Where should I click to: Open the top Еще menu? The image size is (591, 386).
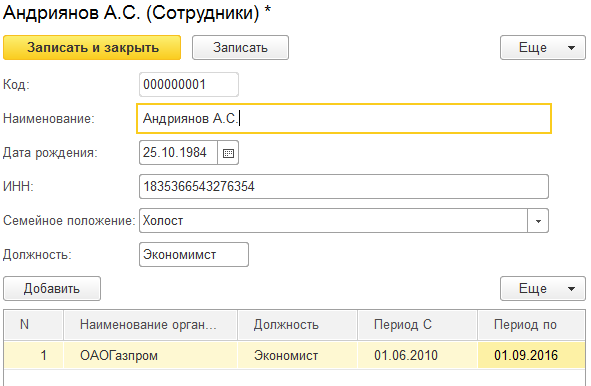pyautogui.click(x=543, y=47)
